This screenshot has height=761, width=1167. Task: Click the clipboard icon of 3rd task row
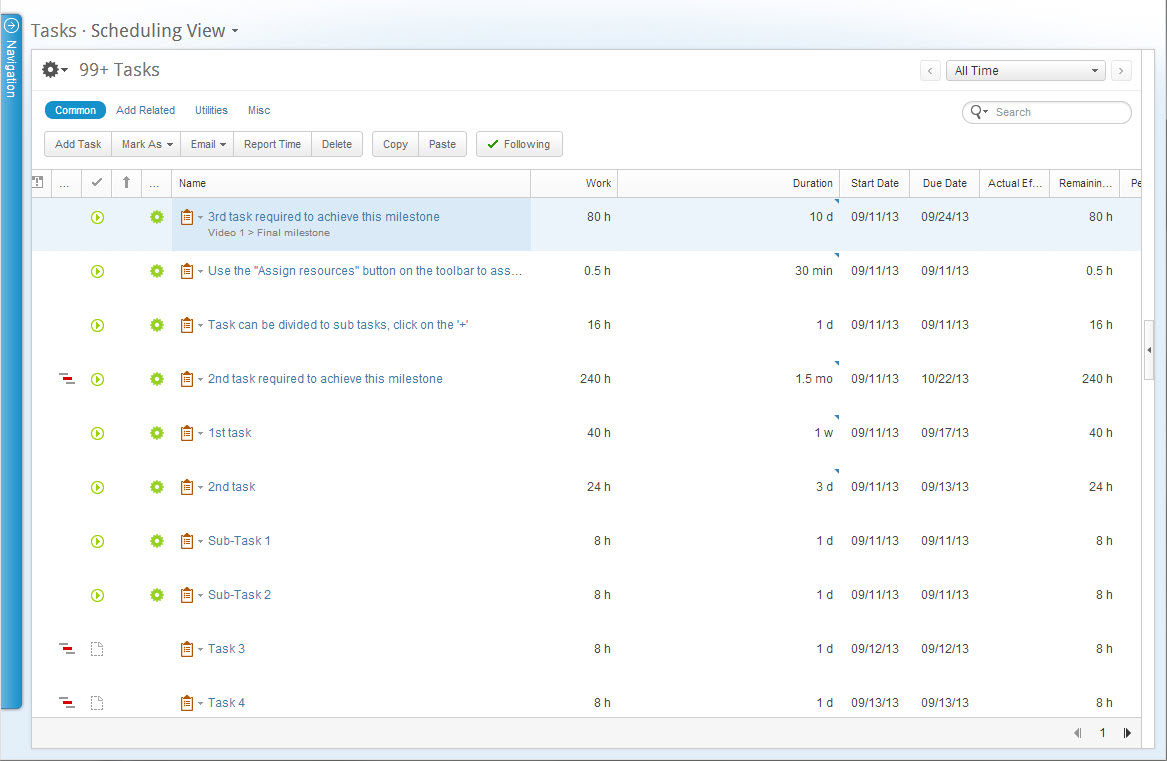187,217
